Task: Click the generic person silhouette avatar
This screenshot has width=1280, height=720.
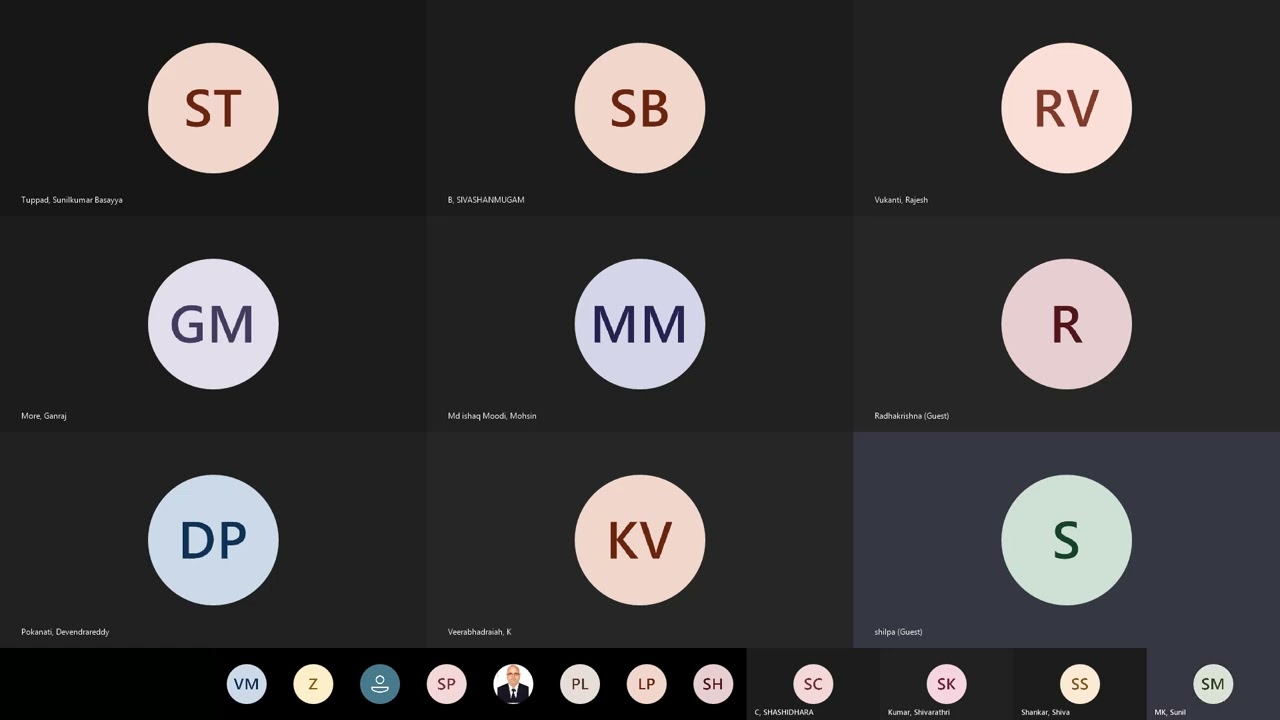Action: coord(380,684)
